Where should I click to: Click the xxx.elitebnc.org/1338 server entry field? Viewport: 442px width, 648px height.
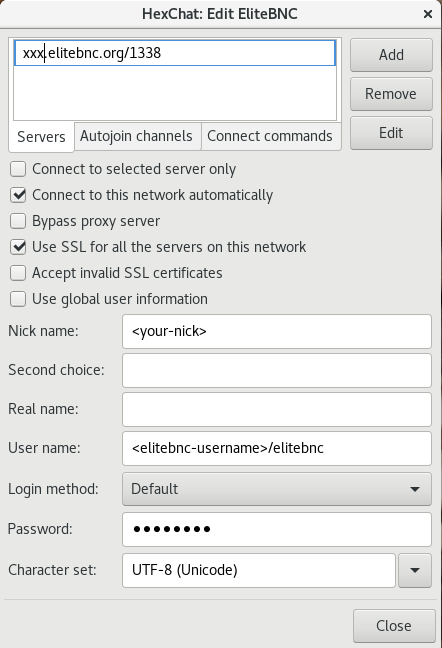point(175,53)
